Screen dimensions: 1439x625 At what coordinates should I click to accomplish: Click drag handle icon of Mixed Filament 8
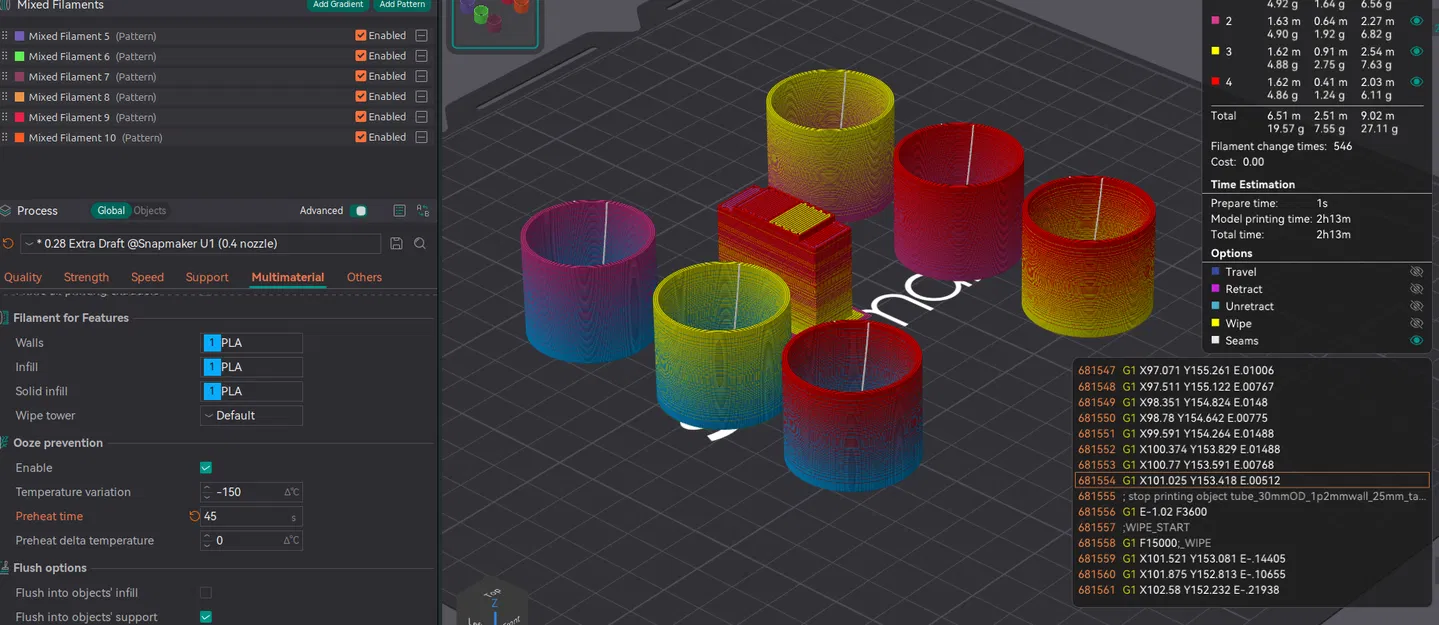pyautogui.click(x=5, y=97)
